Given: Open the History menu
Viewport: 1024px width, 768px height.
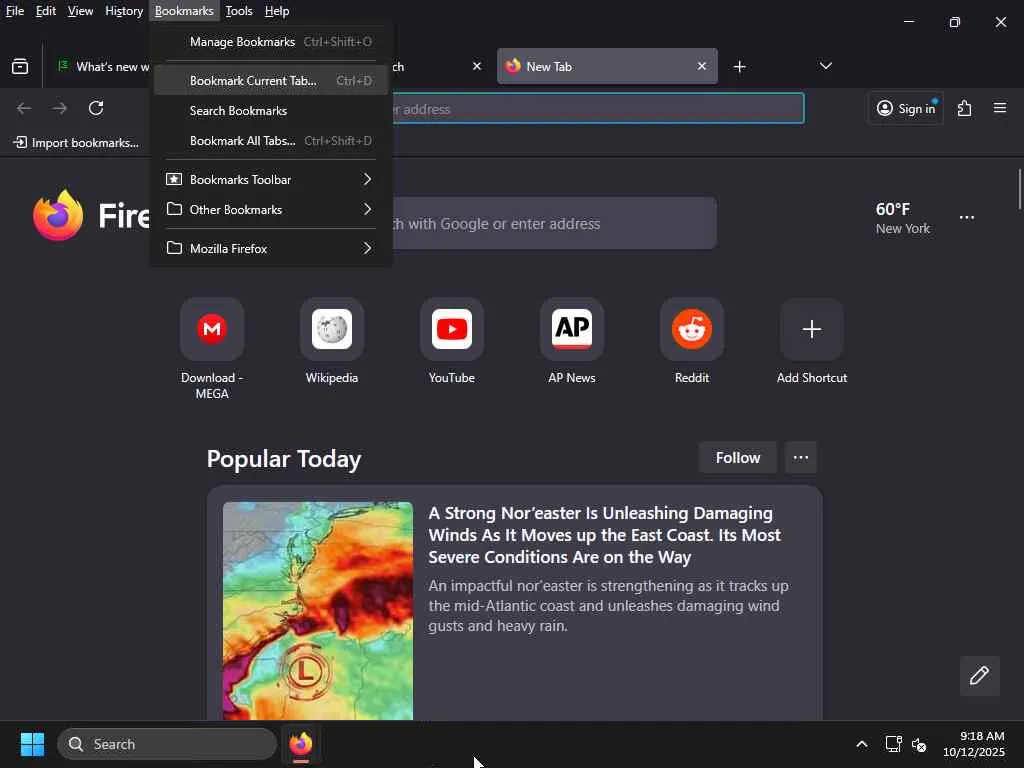Looking at the screenshot, I should click(x=124, y=11).
